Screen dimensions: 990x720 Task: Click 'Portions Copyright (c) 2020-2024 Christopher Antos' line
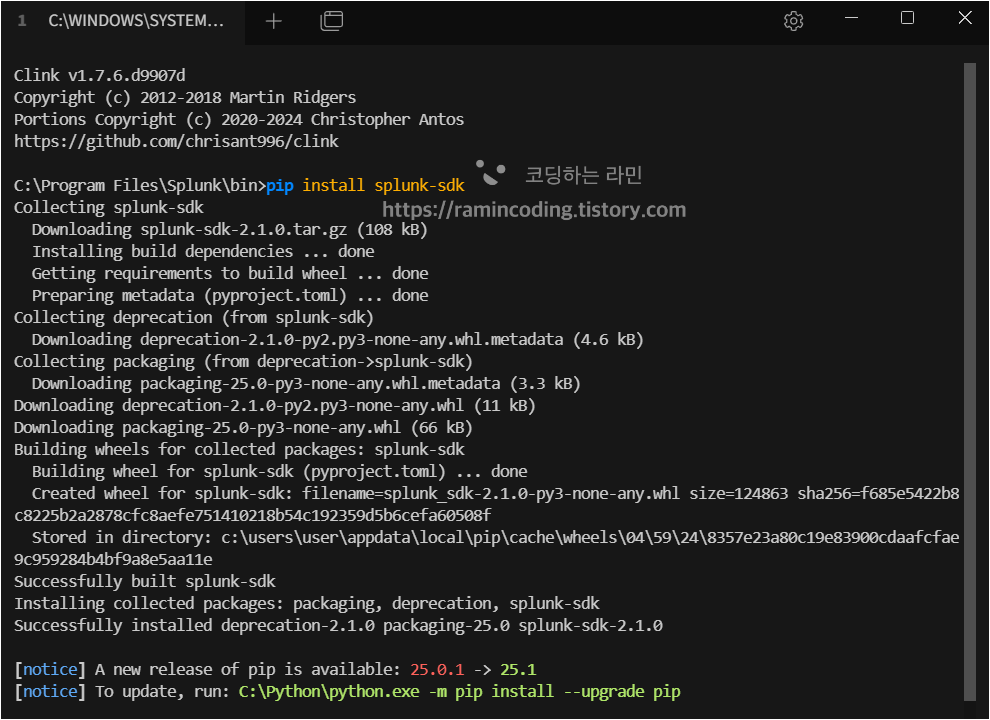[239, 119]
